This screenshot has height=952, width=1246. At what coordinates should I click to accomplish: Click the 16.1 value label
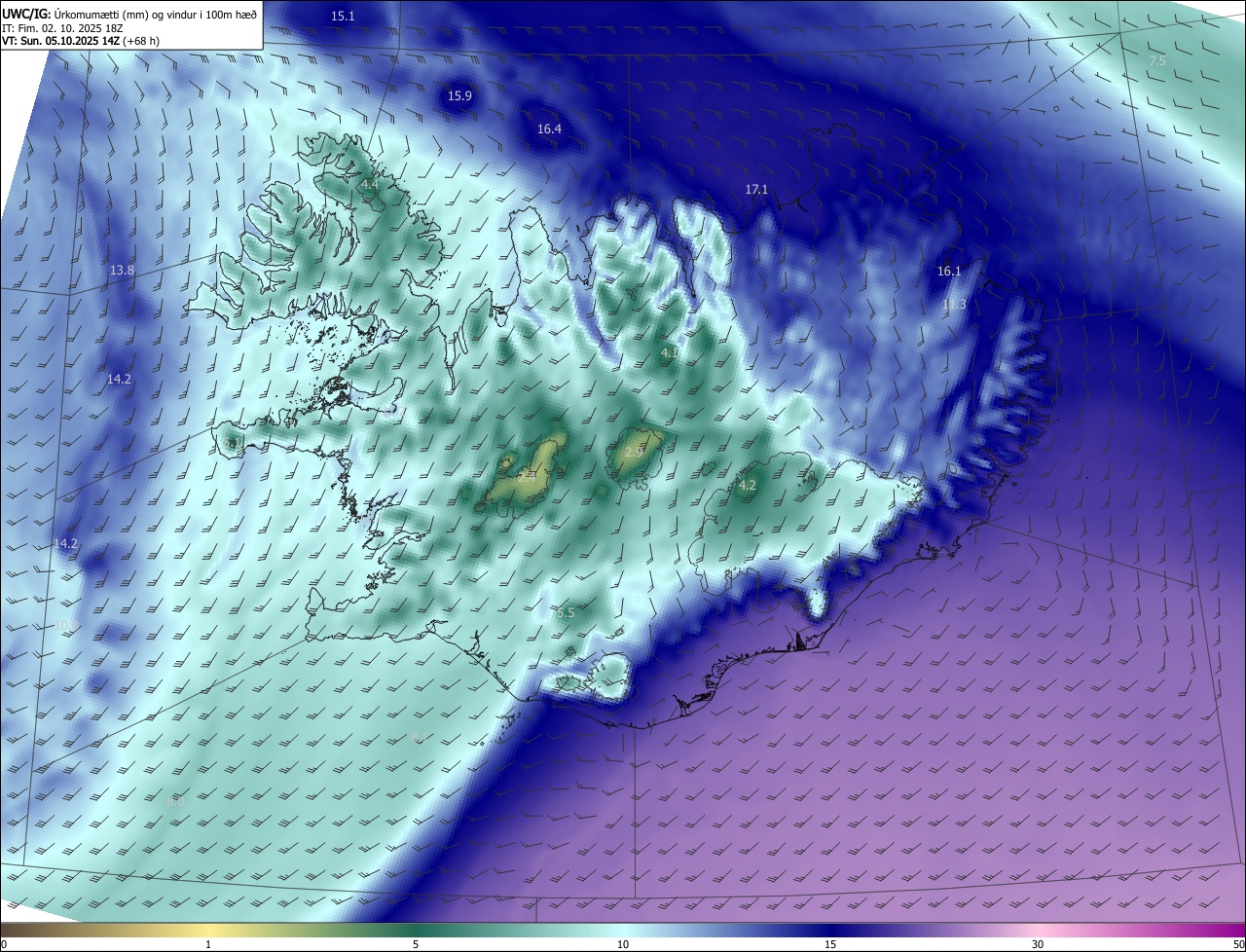coord(949,272)
